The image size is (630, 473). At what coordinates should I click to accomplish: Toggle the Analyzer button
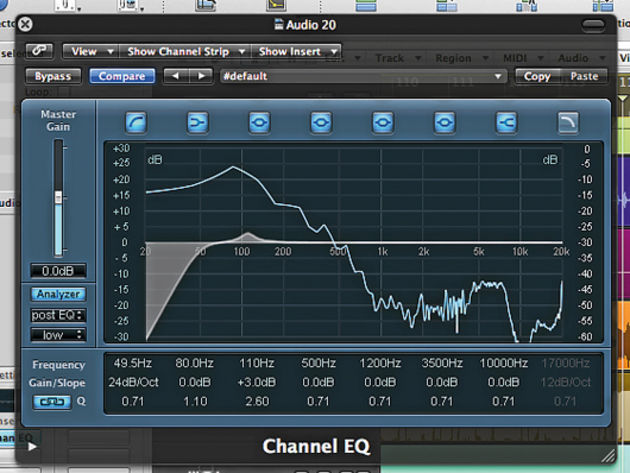58,294
